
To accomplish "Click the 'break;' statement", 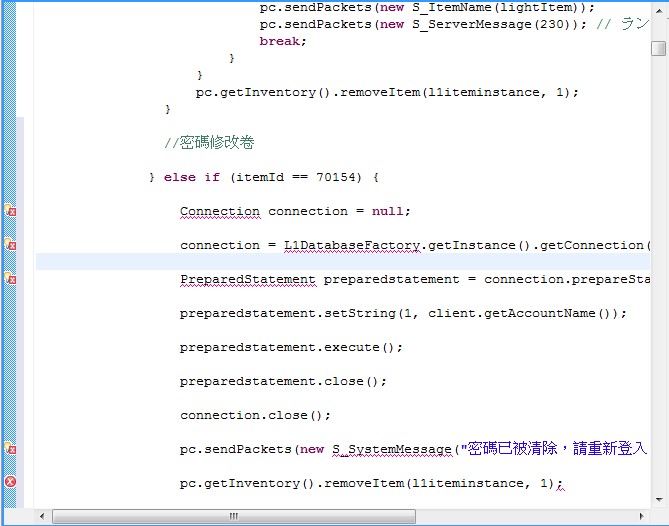I will (283, 41).
